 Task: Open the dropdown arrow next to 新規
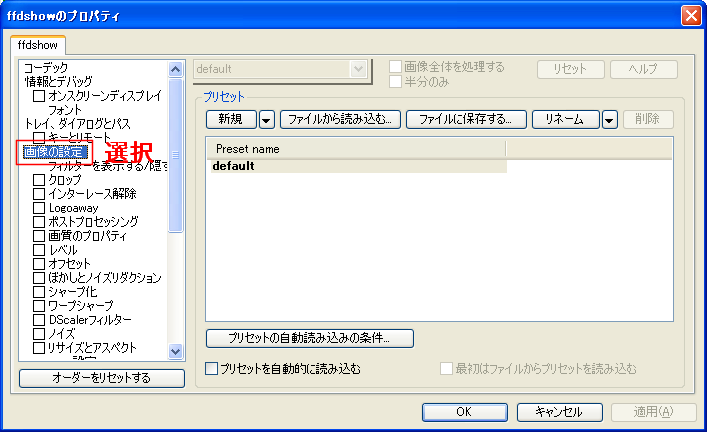point(266,119)
